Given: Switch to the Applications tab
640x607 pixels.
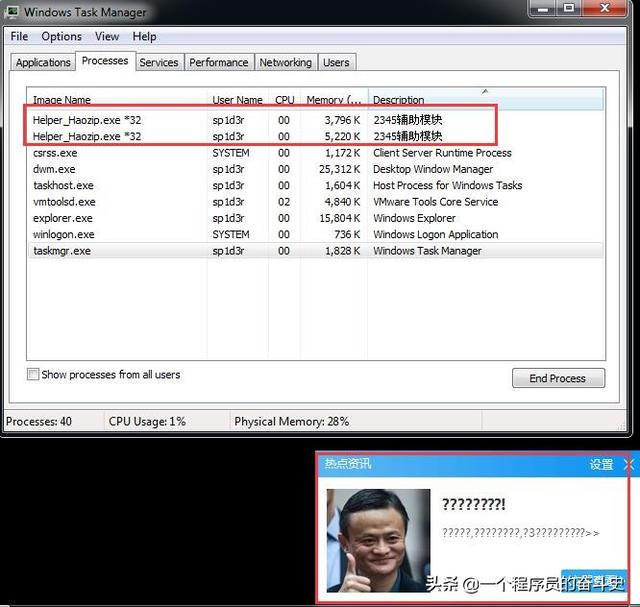Looking at the screenshot, I should tap(43, 62).
